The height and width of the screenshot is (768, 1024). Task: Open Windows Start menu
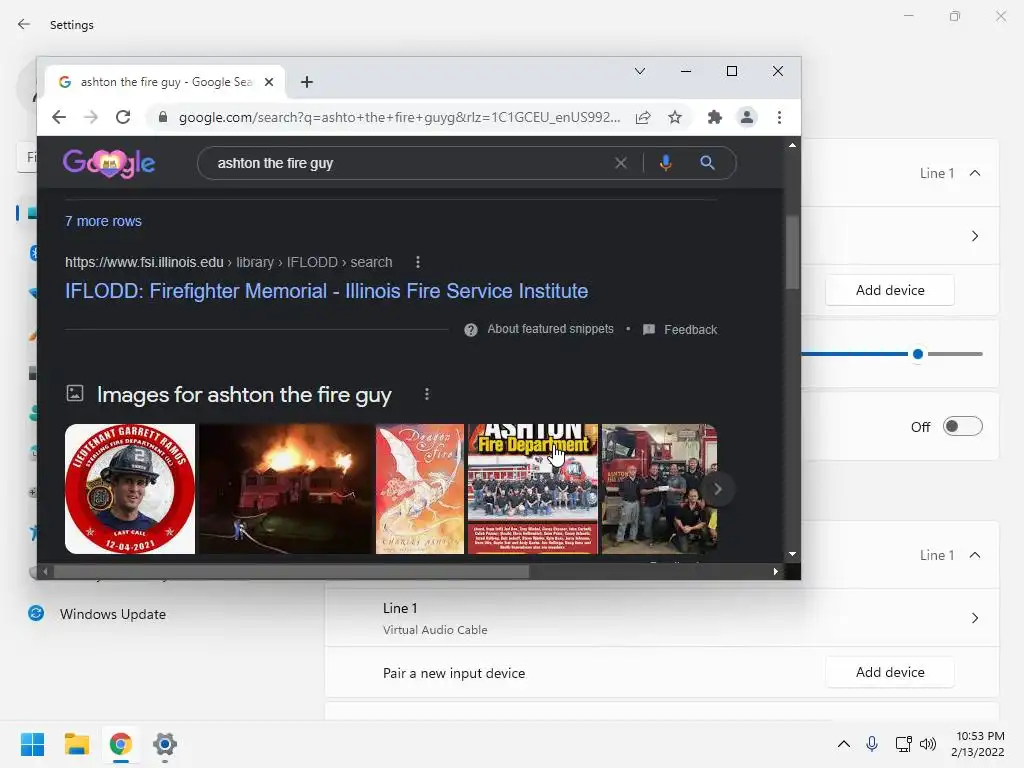pos(32,744)
